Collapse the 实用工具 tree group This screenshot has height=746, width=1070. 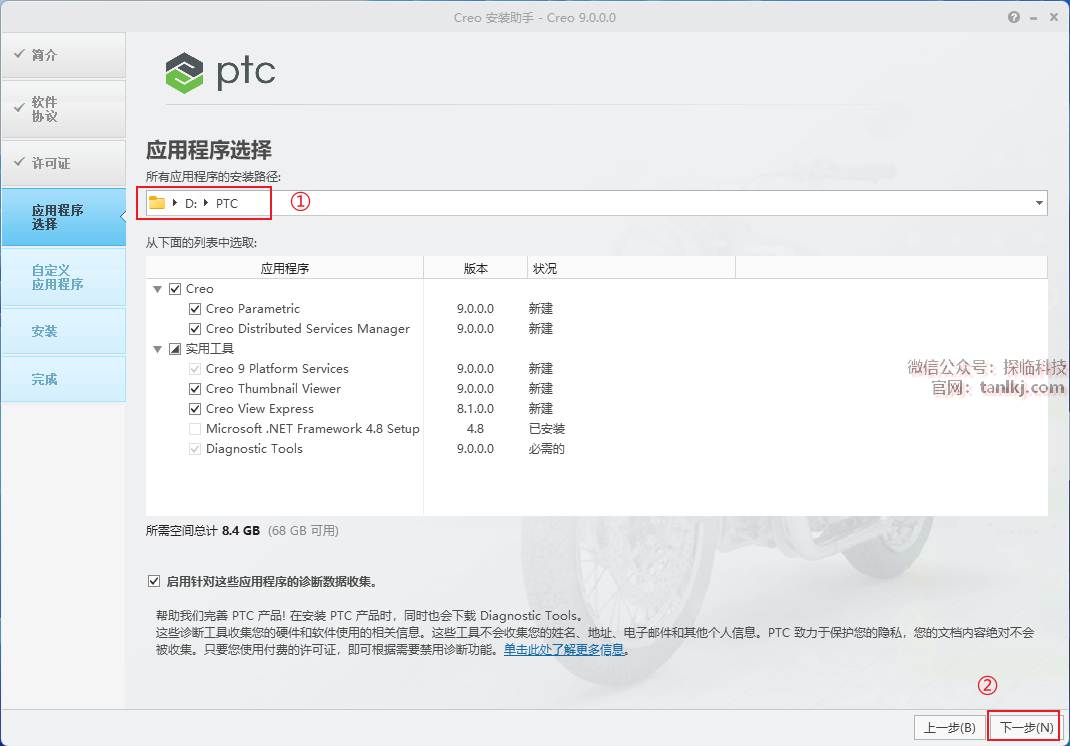coord(157,349)
